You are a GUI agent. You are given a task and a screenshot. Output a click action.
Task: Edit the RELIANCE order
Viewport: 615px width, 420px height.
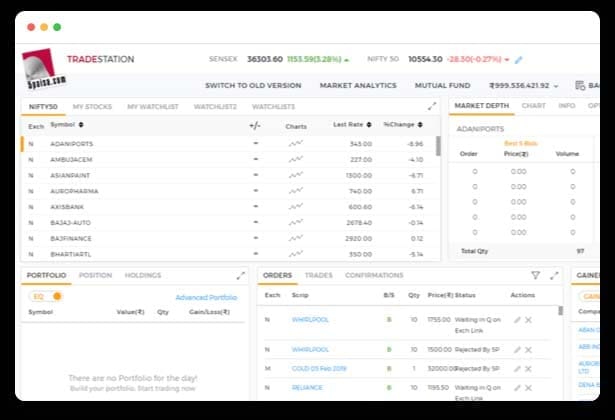point(517,388)
